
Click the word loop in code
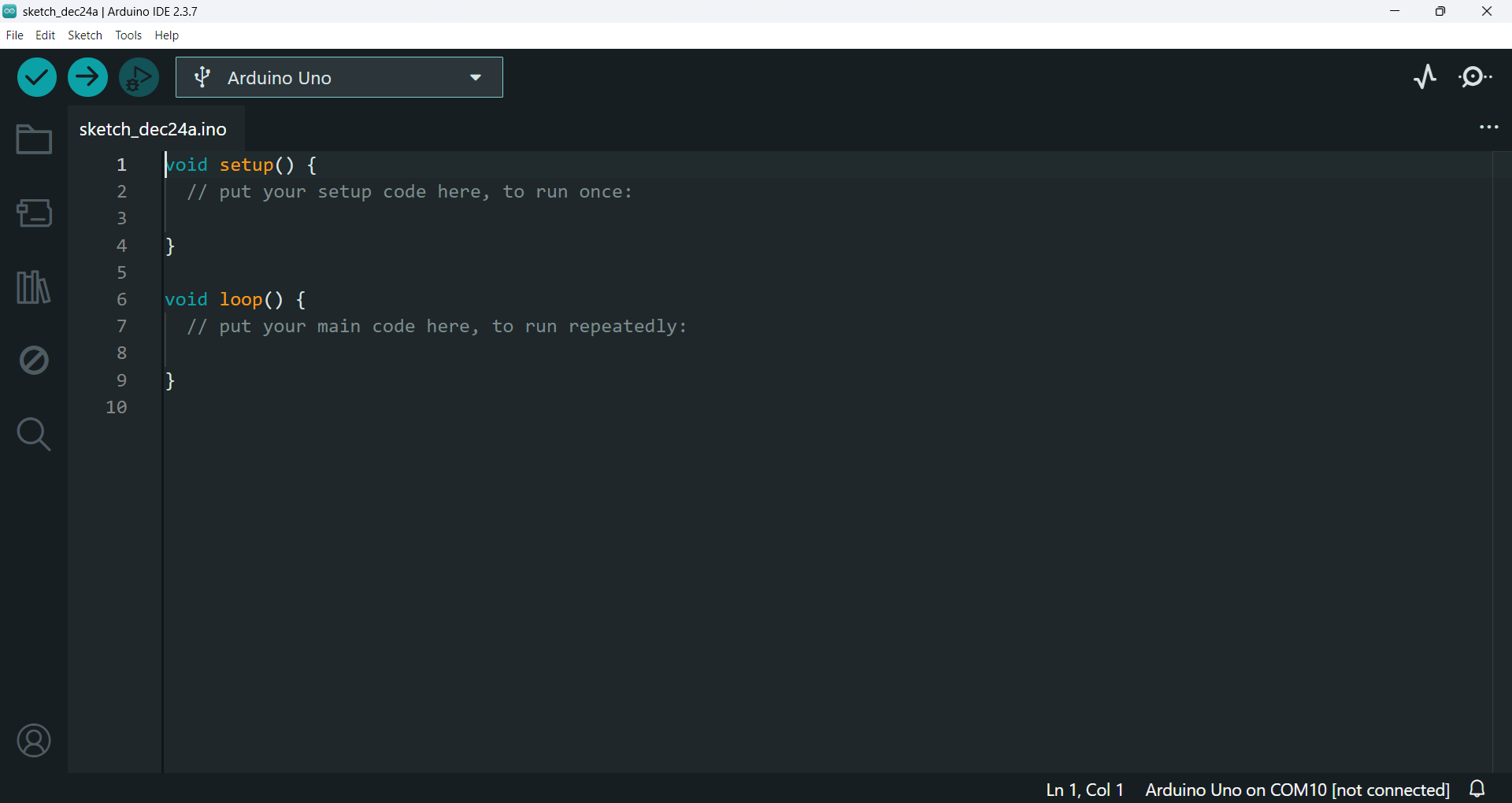241,299
